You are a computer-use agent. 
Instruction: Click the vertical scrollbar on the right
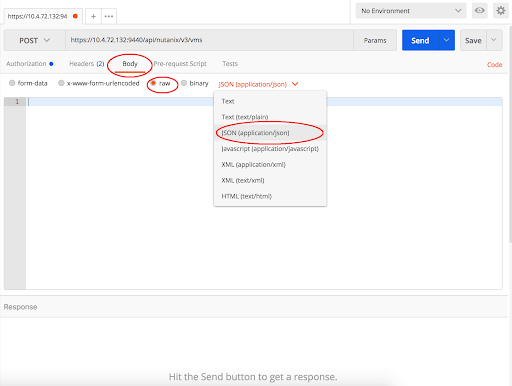[x=510, y=133]
